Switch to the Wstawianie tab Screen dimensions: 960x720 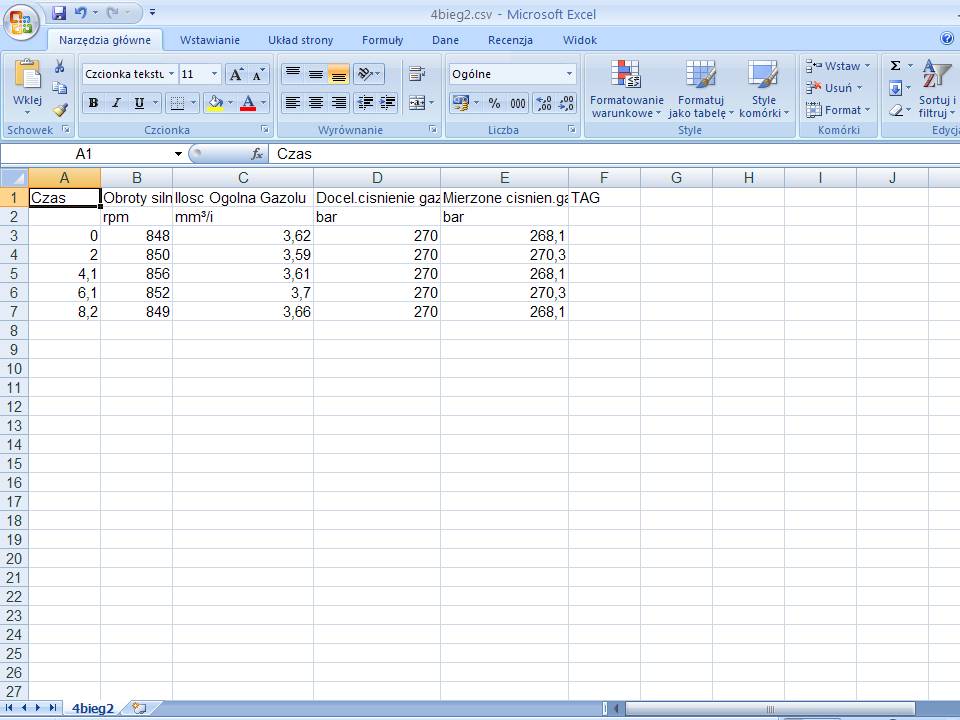click(x=209, y=40)
